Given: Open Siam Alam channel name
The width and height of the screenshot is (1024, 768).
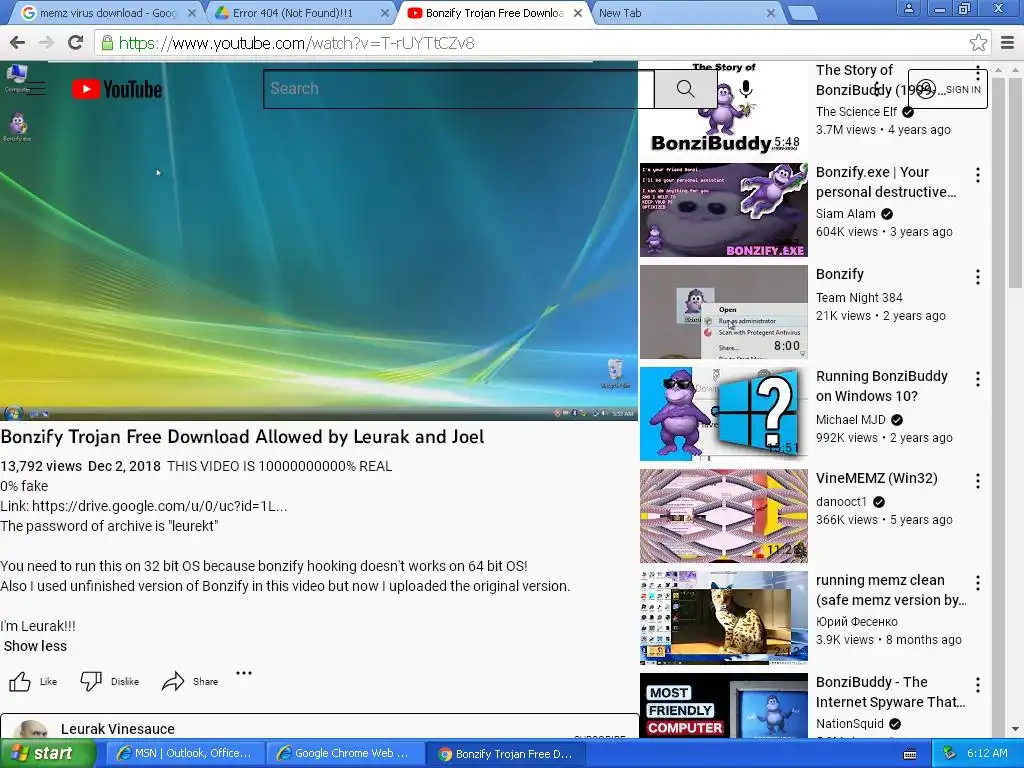Looking at the screenshot, I should point(845,214).
